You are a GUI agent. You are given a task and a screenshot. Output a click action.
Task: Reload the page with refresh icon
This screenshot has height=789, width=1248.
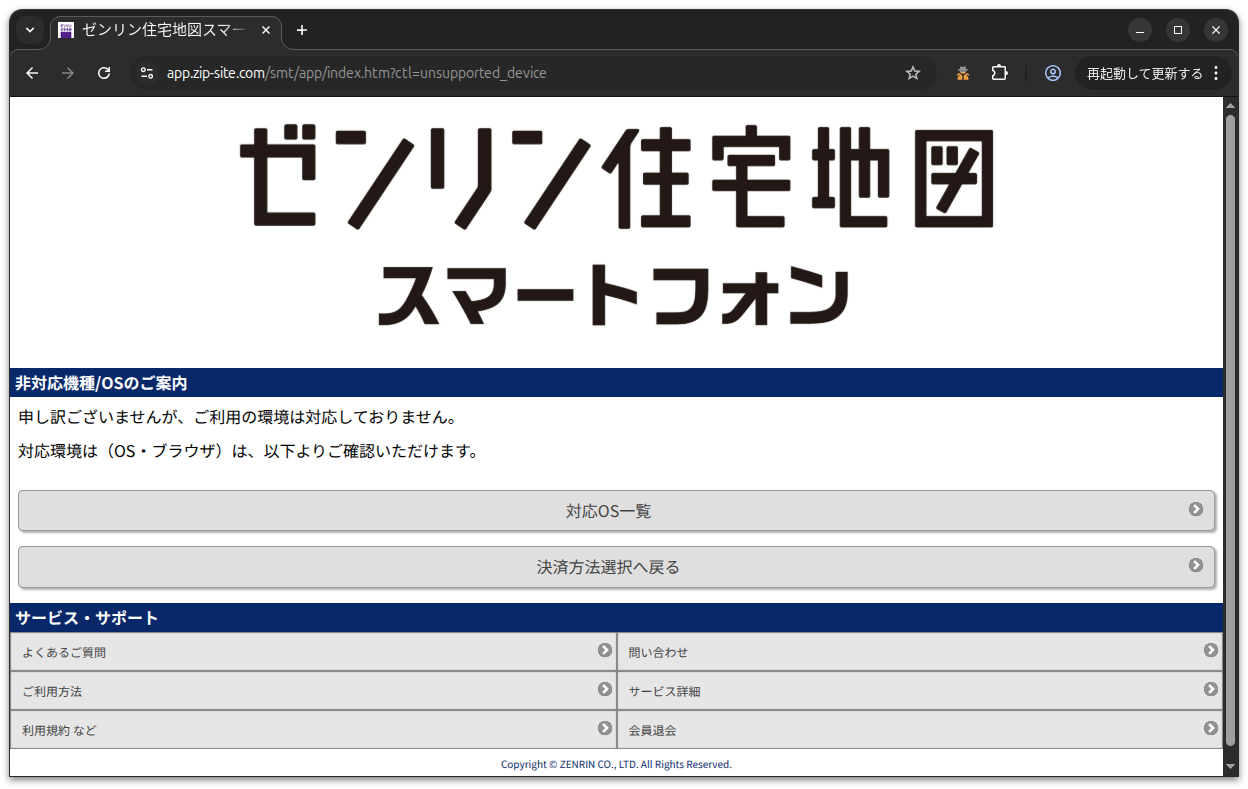(x=104, y=73)
